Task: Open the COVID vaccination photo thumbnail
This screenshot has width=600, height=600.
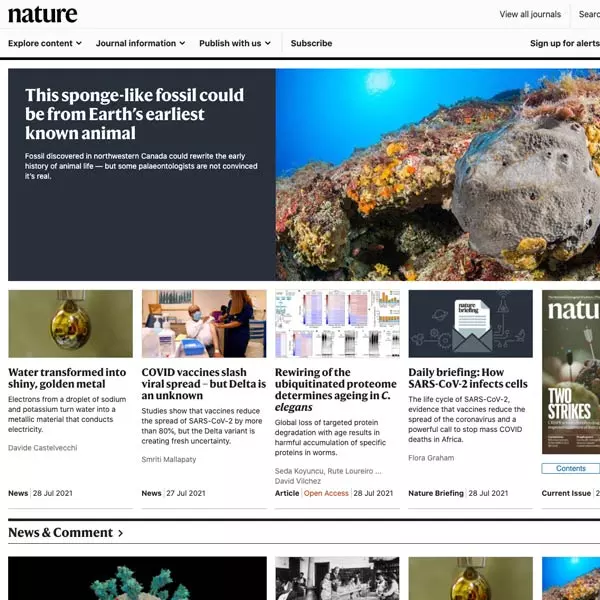Action: 204,324
